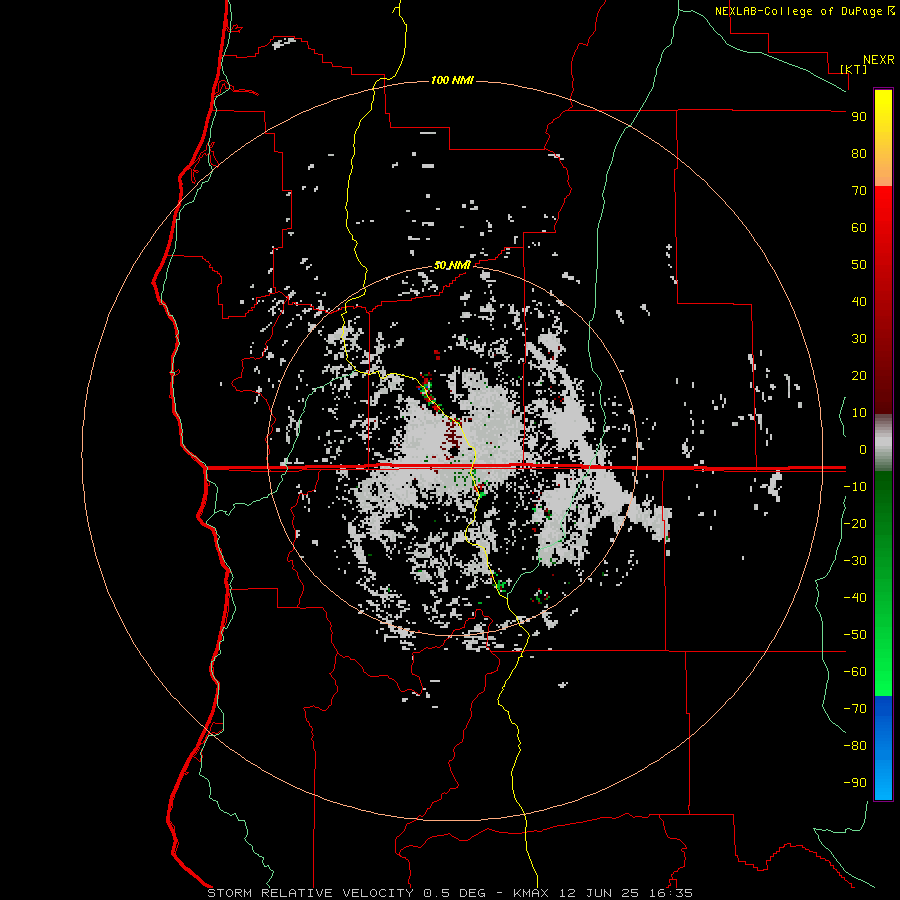Click the -60 value on the velocity scale
900x900 pixels.
point(855,672)
